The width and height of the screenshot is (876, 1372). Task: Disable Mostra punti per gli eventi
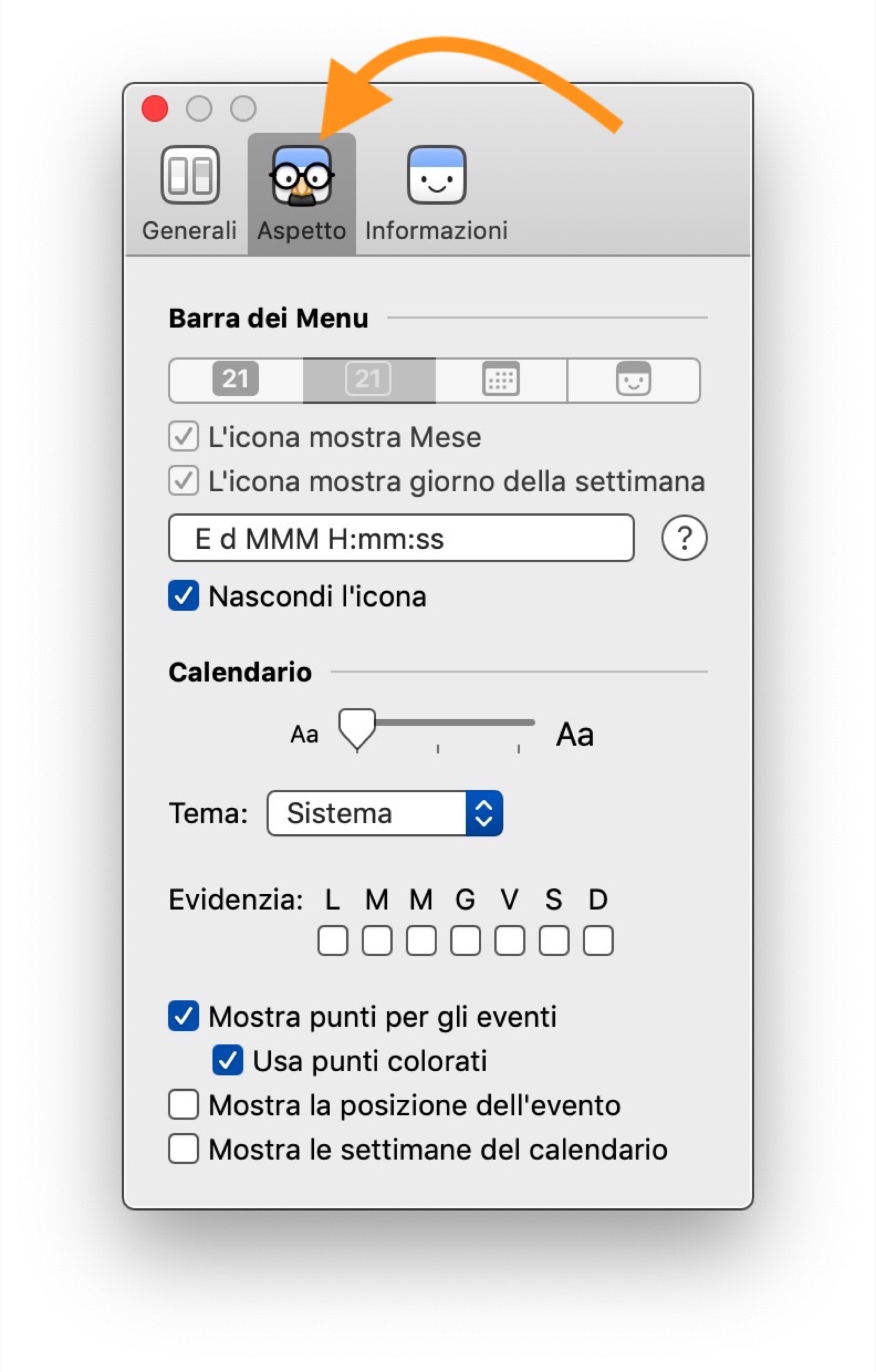pos(183,1016)
